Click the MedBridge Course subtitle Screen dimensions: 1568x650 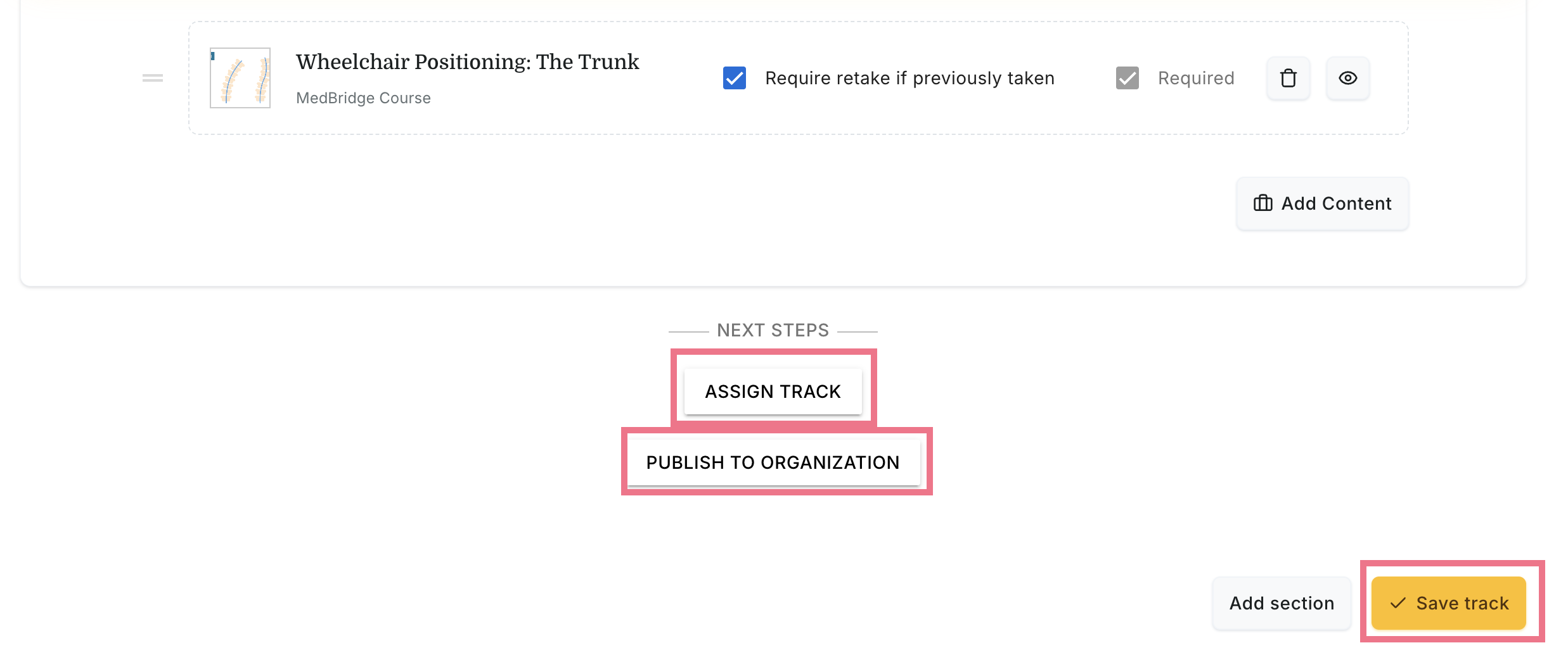(x=363, y=98)
